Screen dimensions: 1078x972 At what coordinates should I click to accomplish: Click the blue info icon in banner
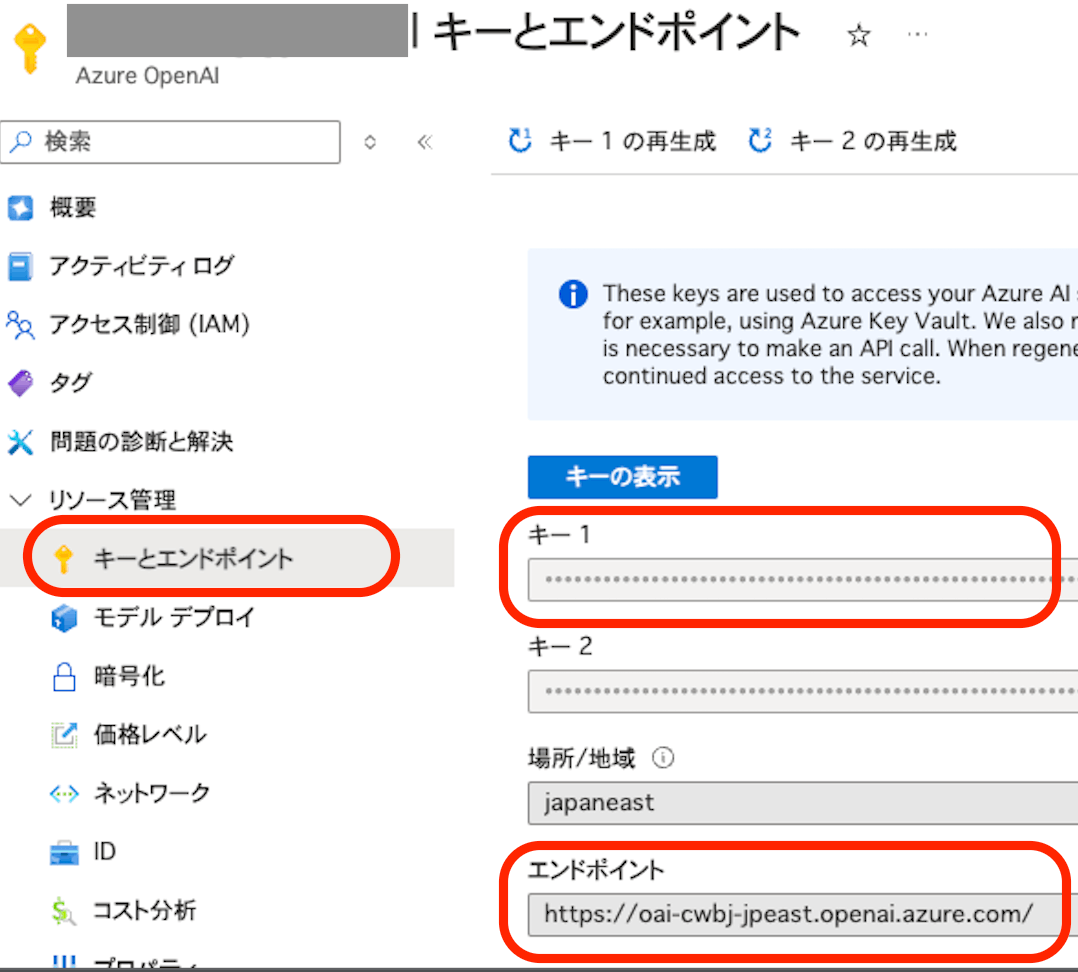[x=573, y=294]
